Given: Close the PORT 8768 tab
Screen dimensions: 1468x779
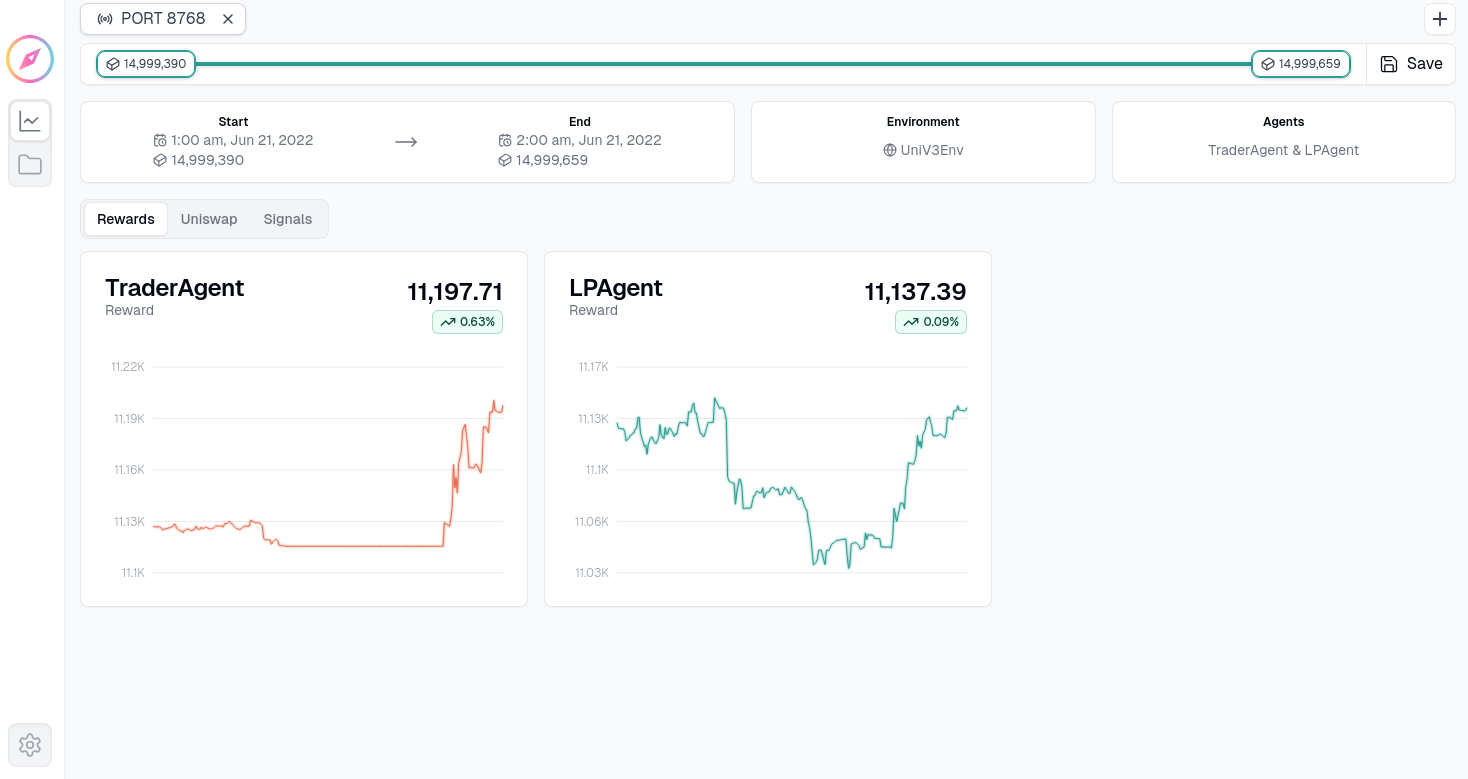Looking at the screenshot, I should [x=228, y=19].
